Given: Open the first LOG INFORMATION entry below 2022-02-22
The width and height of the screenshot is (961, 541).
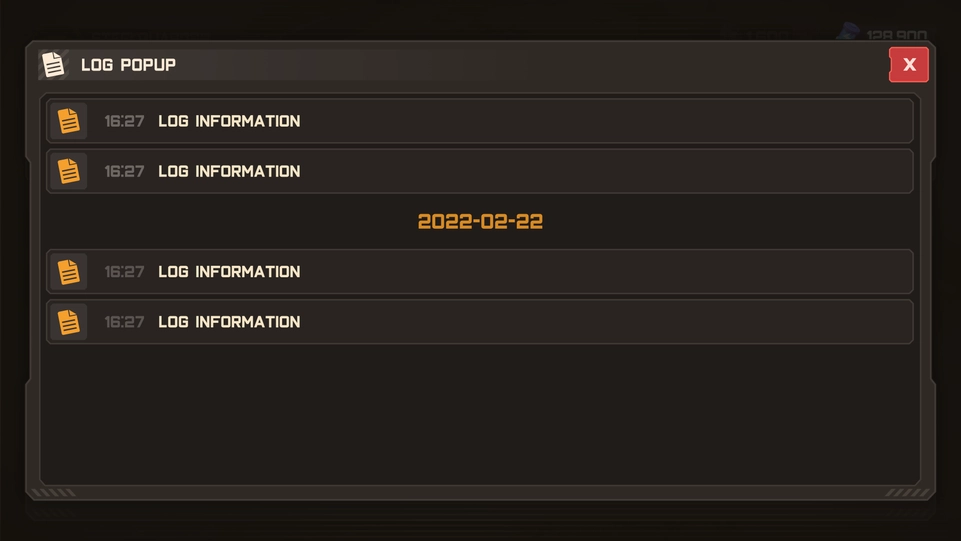Looking at the screenshot, I should coord(480,271).
